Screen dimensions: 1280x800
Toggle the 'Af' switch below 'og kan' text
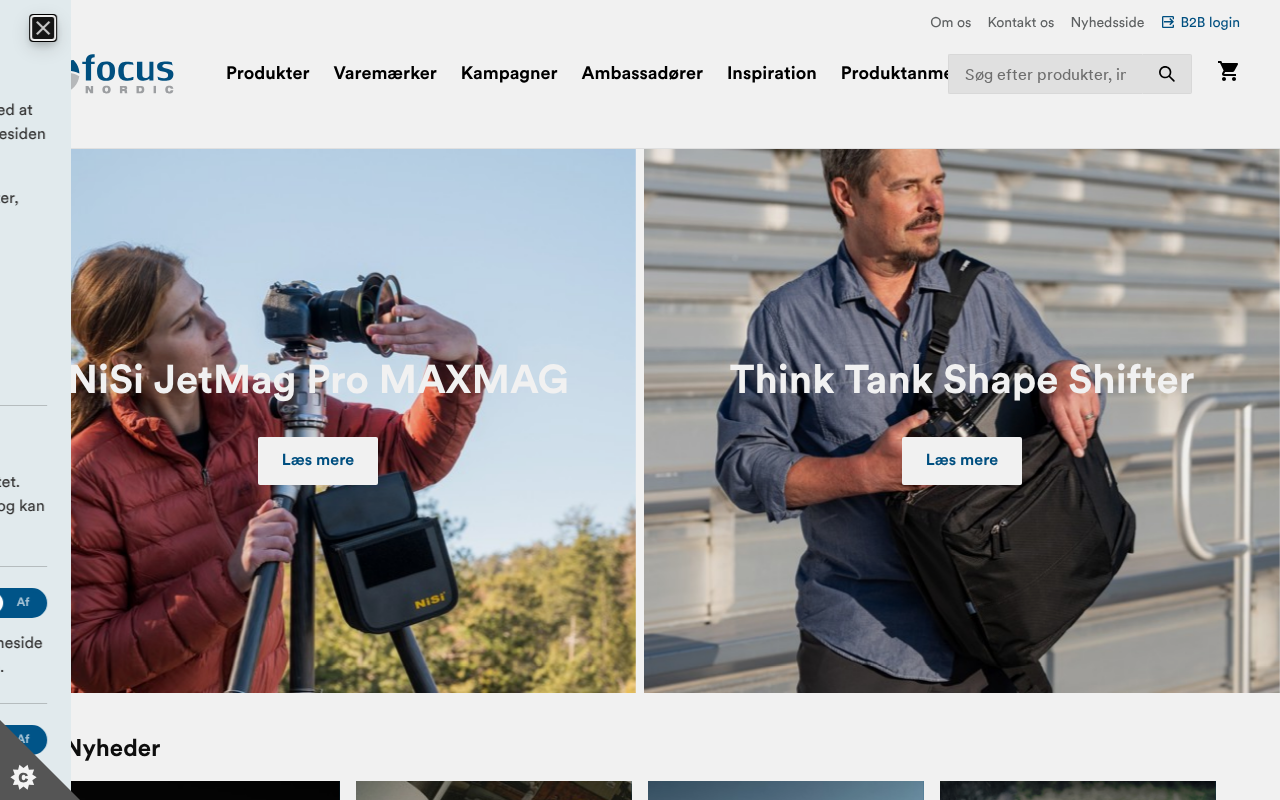click(22, 603)
